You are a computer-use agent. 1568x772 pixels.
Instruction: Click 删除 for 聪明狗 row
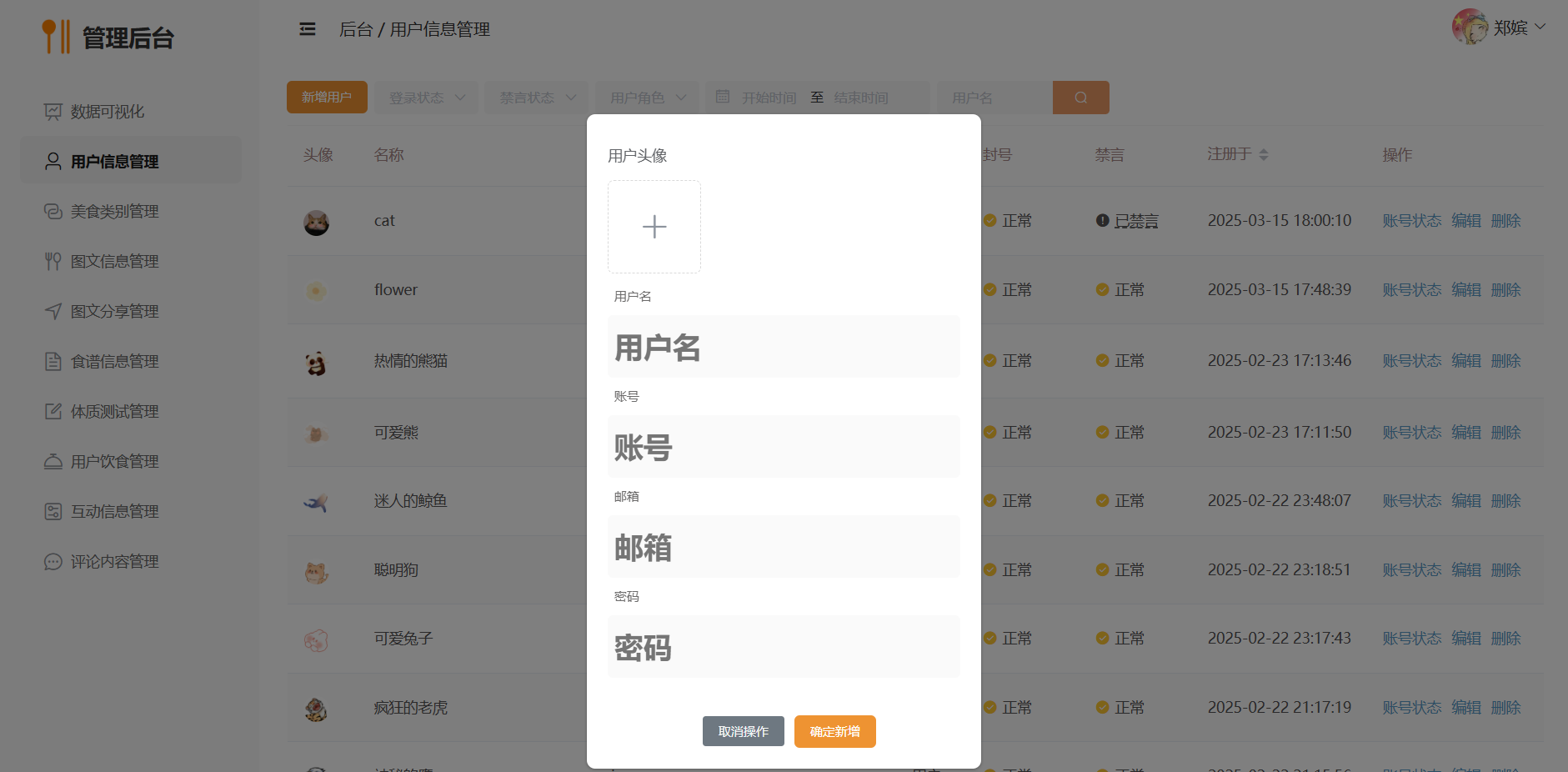[x=1506, y=570]
